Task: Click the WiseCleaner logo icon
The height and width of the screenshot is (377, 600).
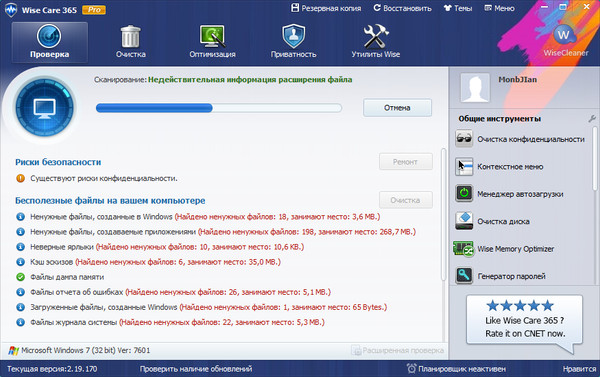Action: [x=564, y=35]
